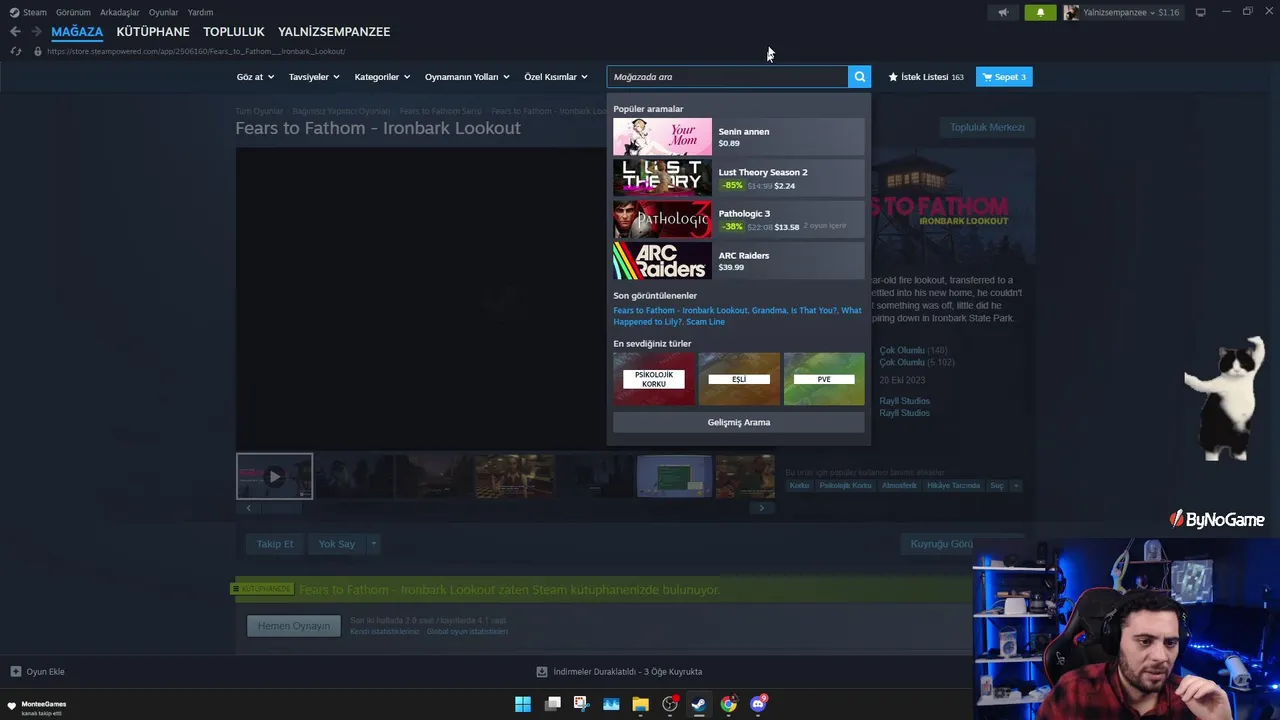Go back with the back arrow

[15, 32]
